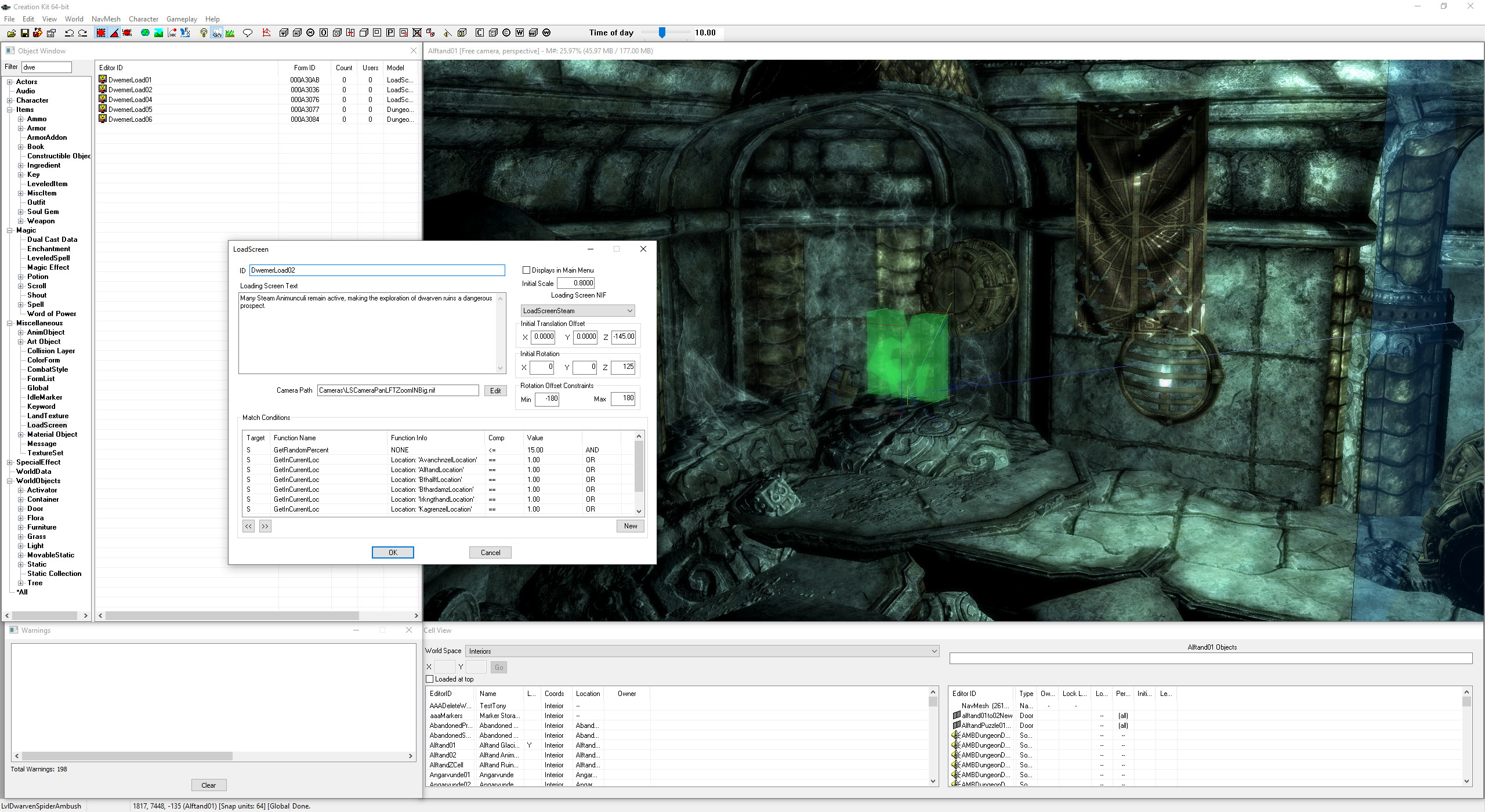Select the Landscape Editing tool

point(158,33)
